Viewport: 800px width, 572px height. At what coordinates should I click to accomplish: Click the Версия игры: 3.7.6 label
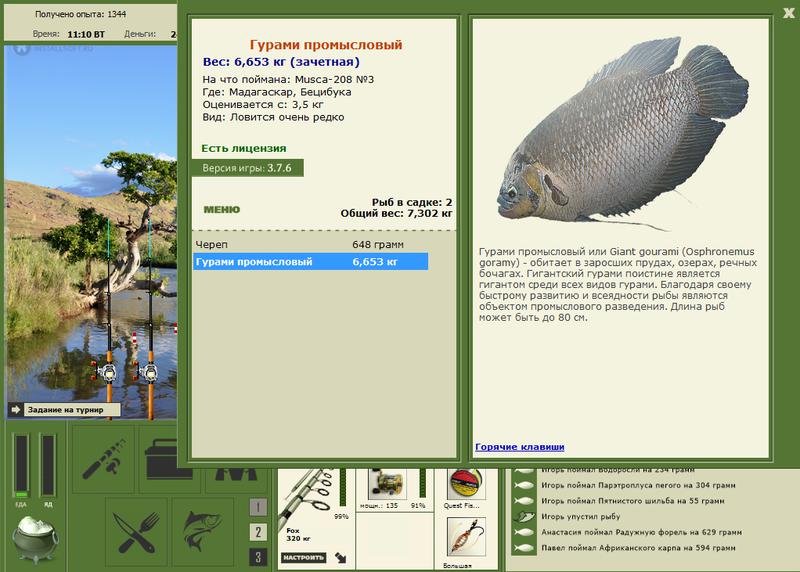247,168
